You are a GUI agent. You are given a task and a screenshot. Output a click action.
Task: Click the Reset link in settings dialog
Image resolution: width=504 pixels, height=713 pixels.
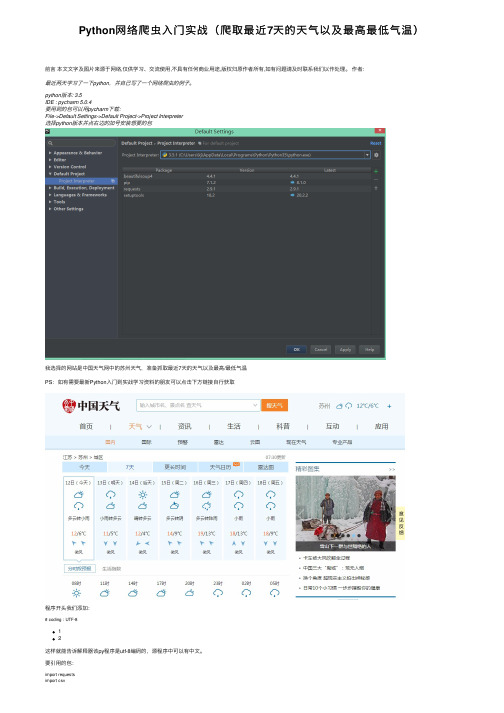click(x=376, y=143)
